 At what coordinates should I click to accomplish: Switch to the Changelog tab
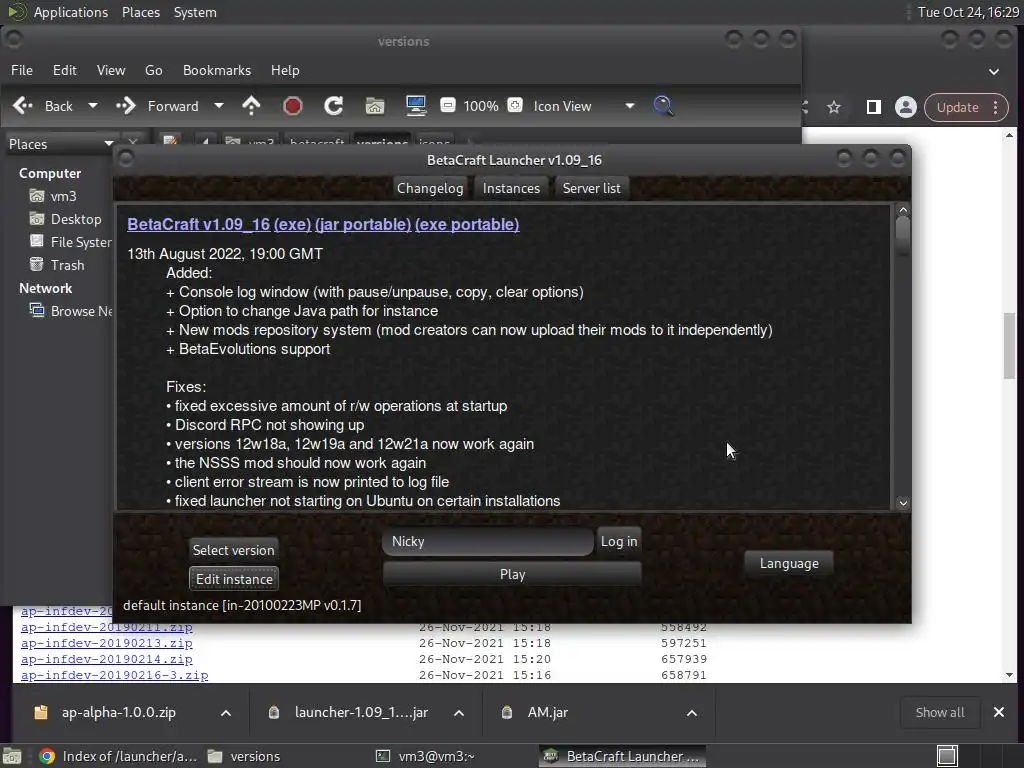[x=430, y=188]
